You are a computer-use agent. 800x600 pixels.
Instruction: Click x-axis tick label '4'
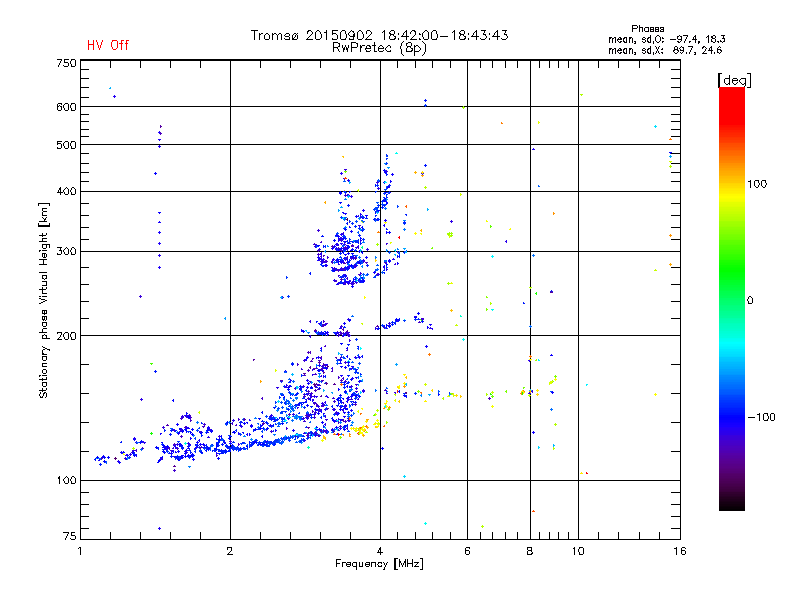coord(380,551)
